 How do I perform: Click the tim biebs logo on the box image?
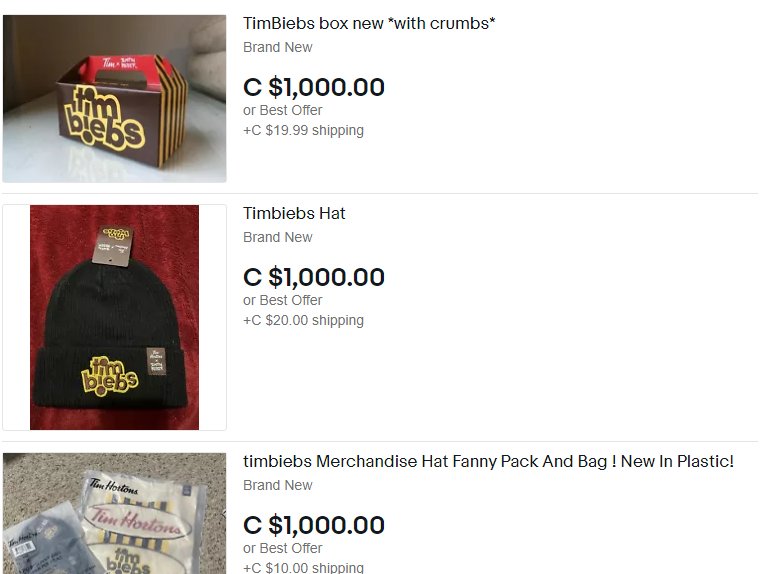pyautogui.click(x=105, y=118)
